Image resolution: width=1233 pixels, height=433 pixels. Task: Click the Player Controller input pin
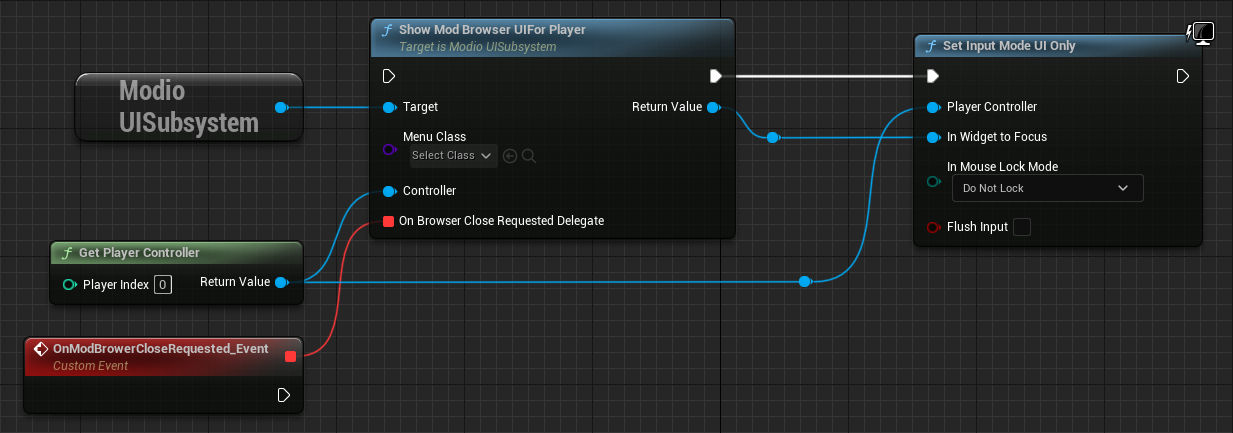[x=933, y=107]
